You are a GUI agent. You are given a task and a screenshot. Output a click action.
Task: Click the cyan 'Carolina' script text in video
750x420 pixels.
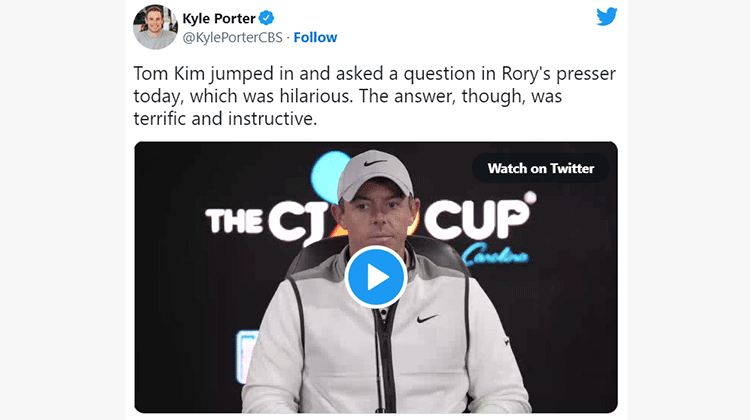495,255
